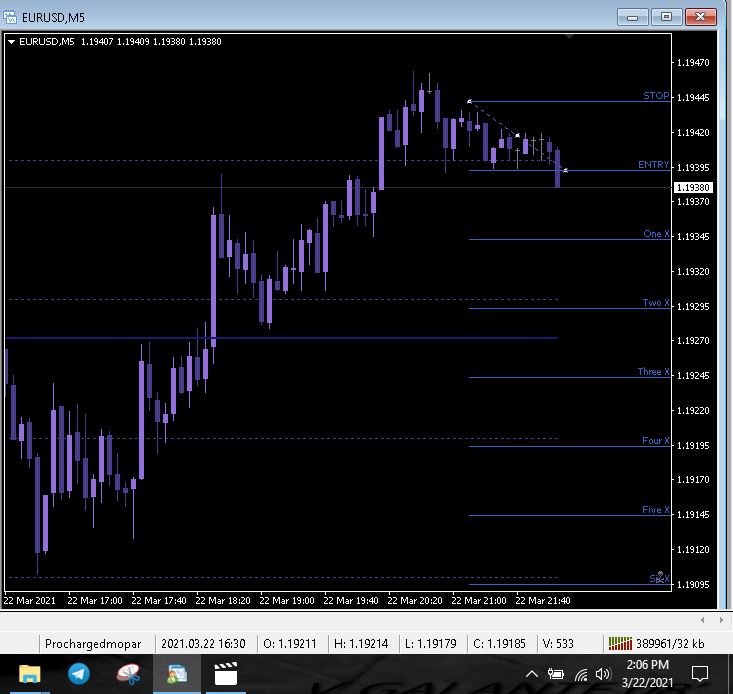Click the tab scroll right arrow
Viewport: 733px width, 694px height.
pyautogui.click(x=721, y=620)
